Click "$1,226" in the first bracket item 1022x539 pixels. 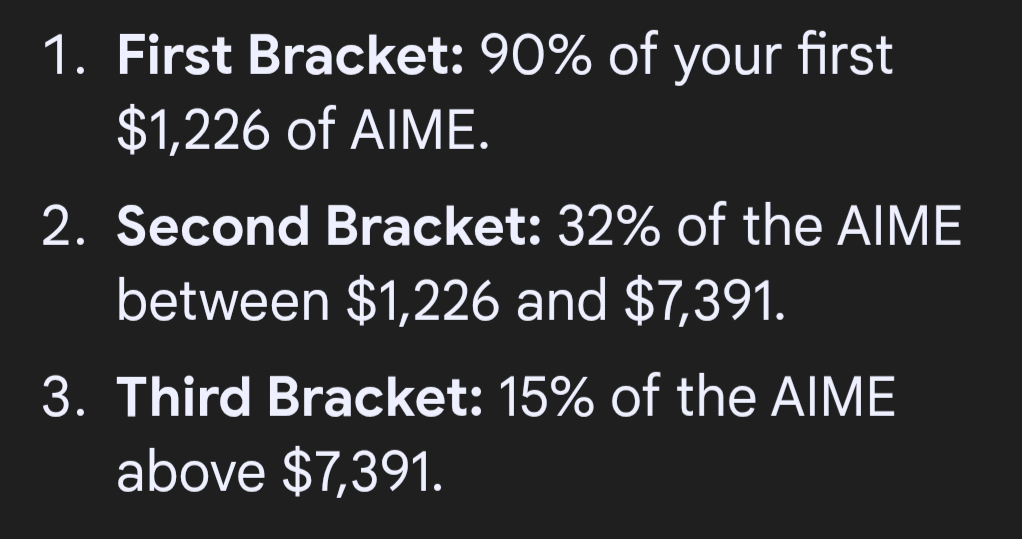193,130
